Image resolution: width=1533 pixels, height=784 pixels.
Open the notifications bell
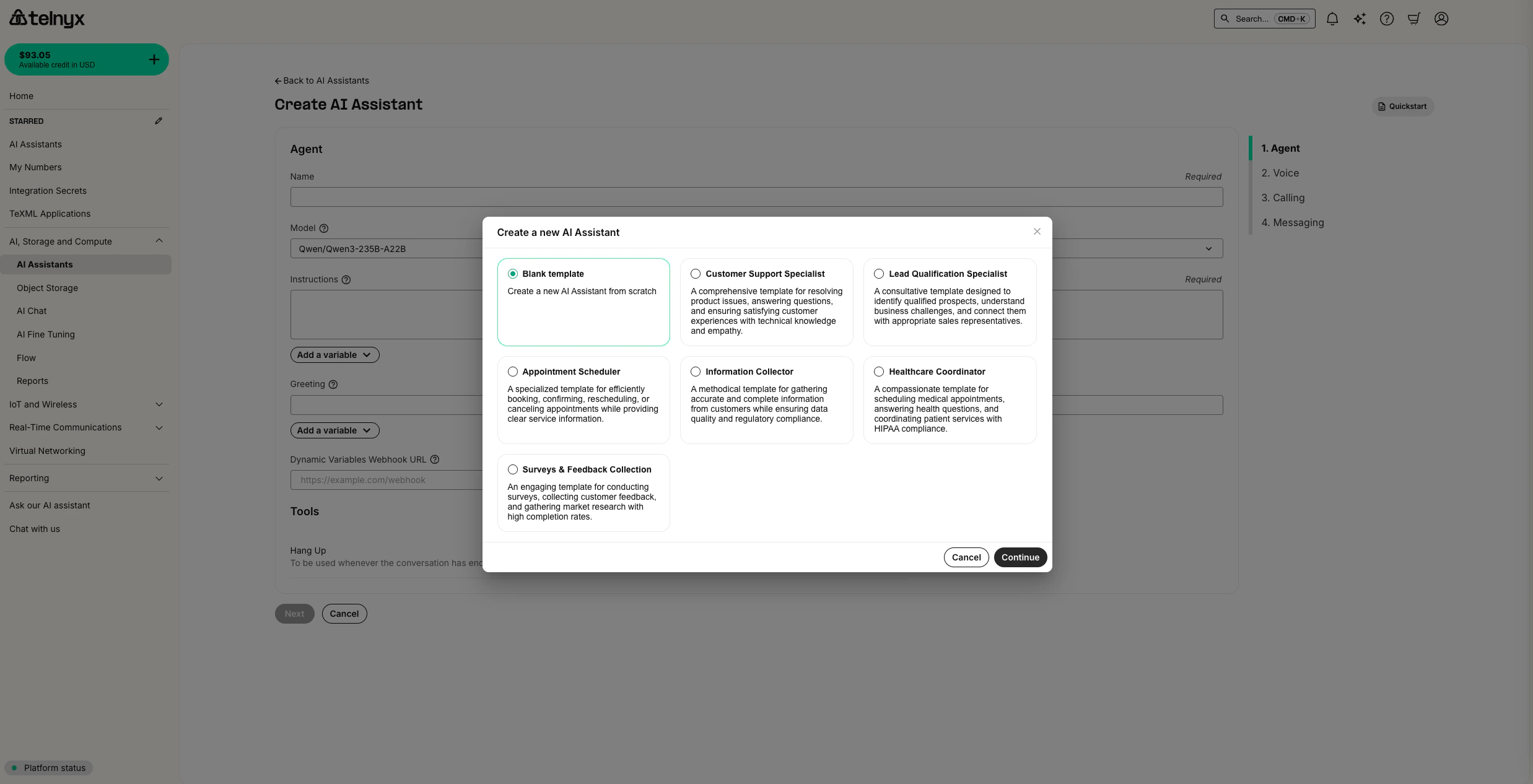tap(1332, 18)
